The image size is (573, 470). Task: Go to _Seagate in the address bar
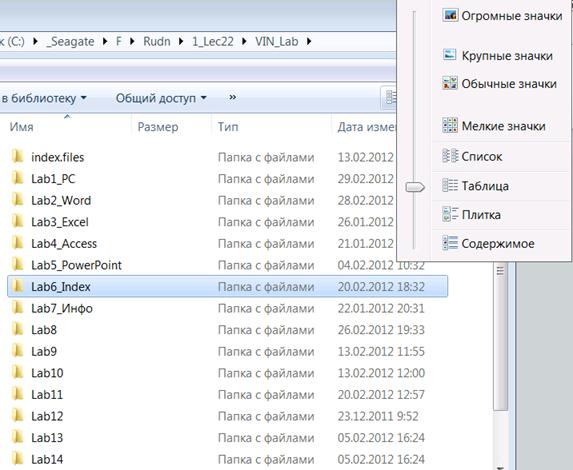coord(70,41)
